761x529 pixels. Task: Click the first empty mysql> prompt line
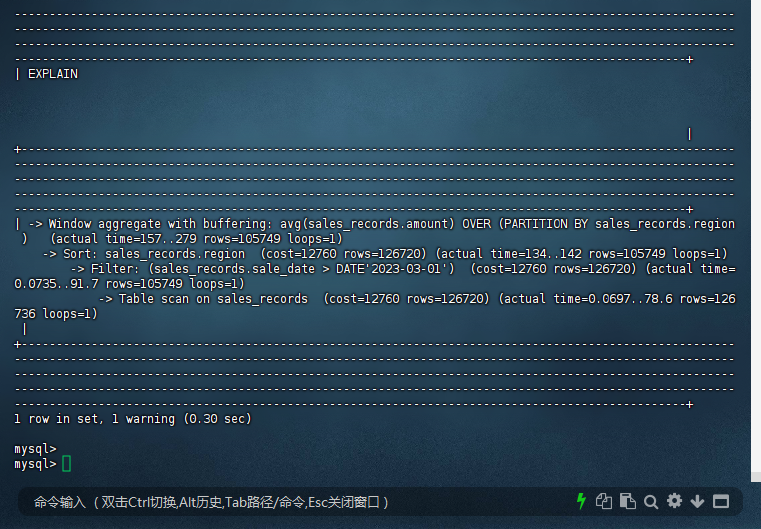[35, 449]
